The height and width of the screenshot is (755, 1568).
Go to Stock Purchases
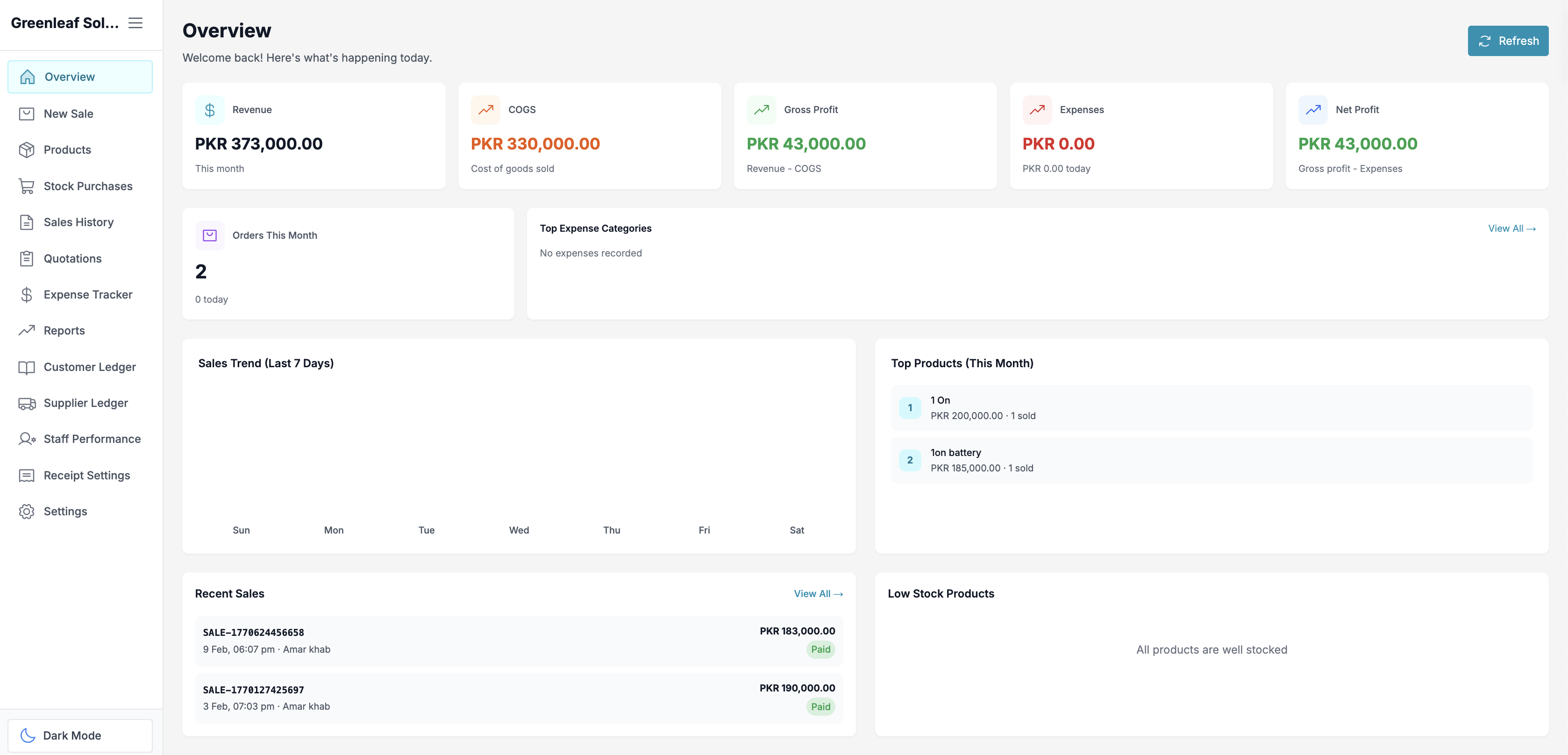(80, 186)
